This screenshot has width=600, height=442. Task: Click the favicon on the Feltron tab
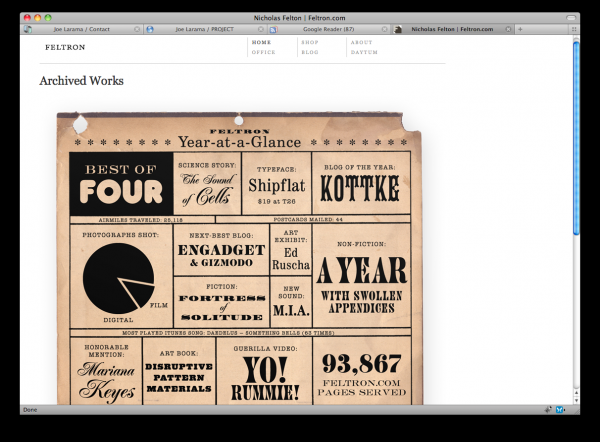point(398,30)
